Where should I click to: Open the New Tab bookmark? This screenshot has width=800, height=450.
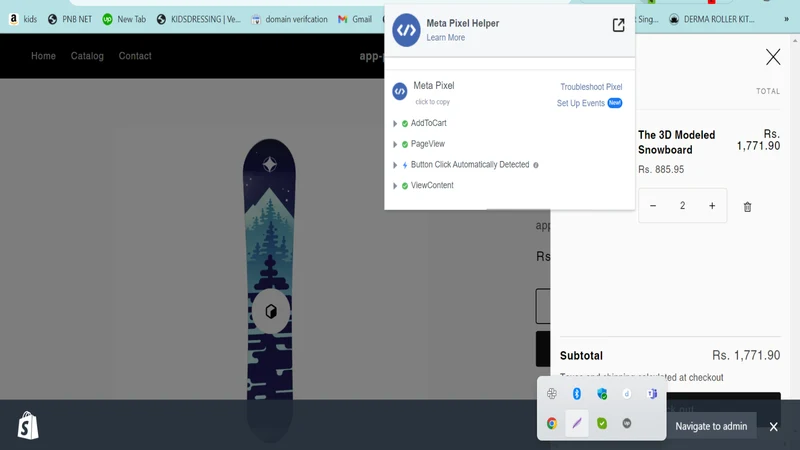point(124,19)
